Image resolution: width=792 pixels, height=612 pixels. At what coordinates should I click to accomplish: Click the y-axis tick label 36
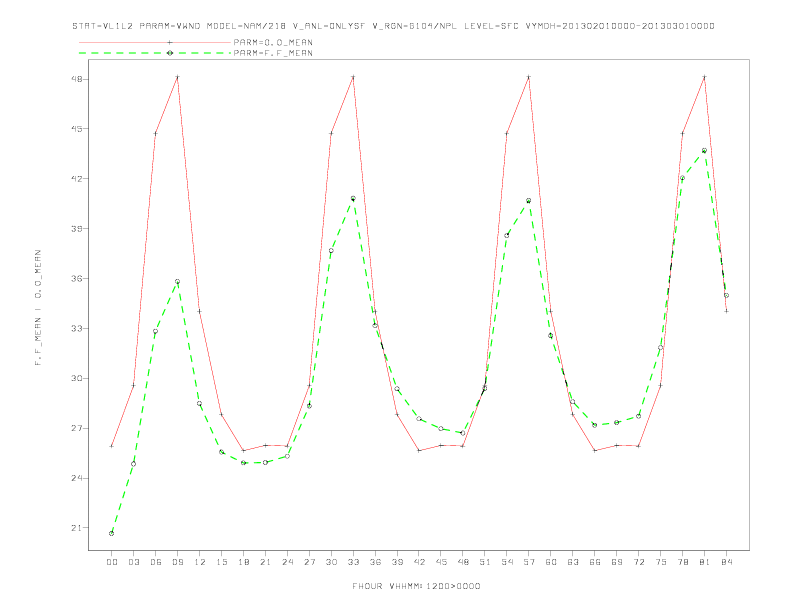click(x=76, y=278)
